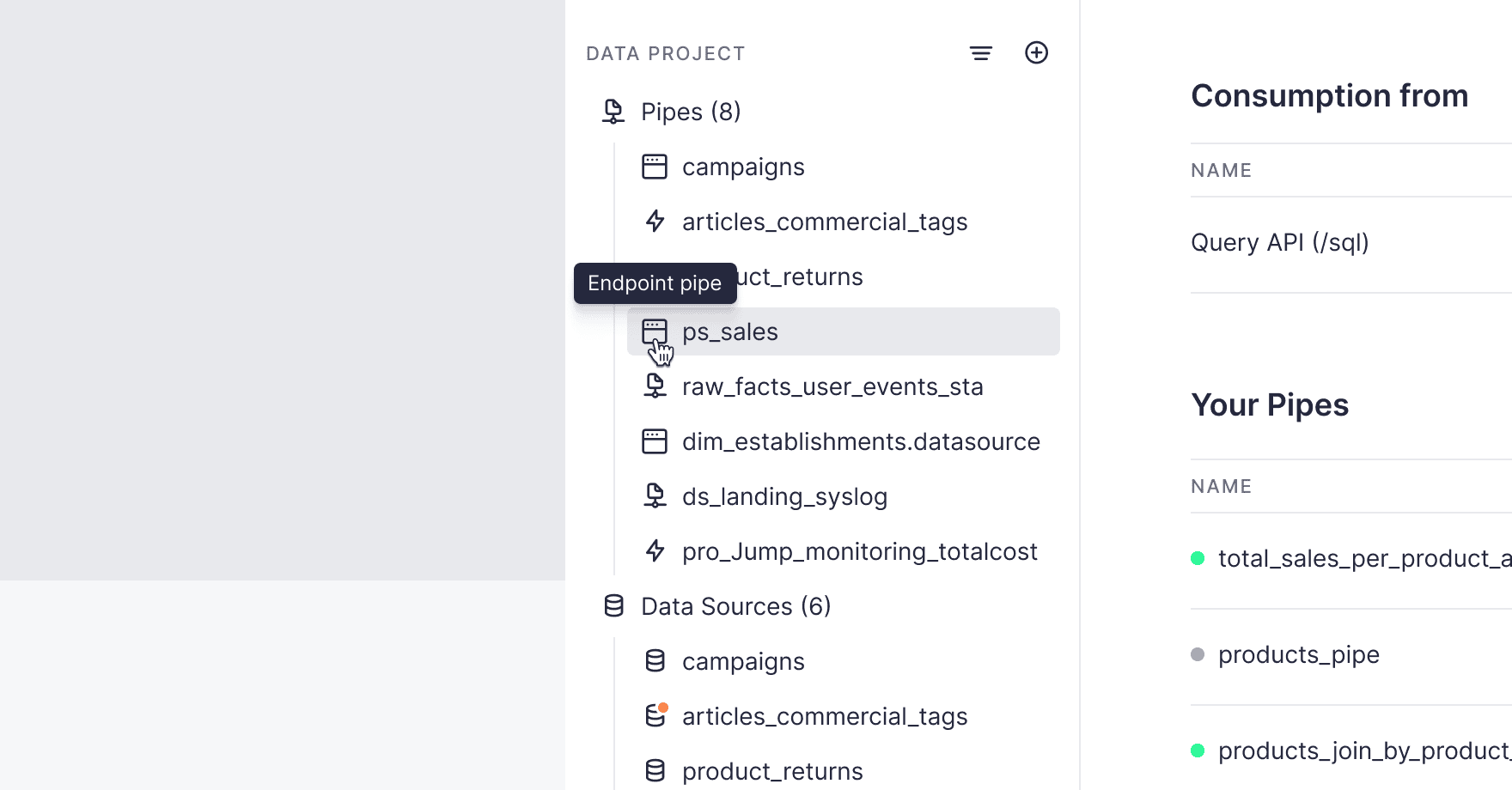Click the icon beside dim_establishments.datasource

coord(655,441)
